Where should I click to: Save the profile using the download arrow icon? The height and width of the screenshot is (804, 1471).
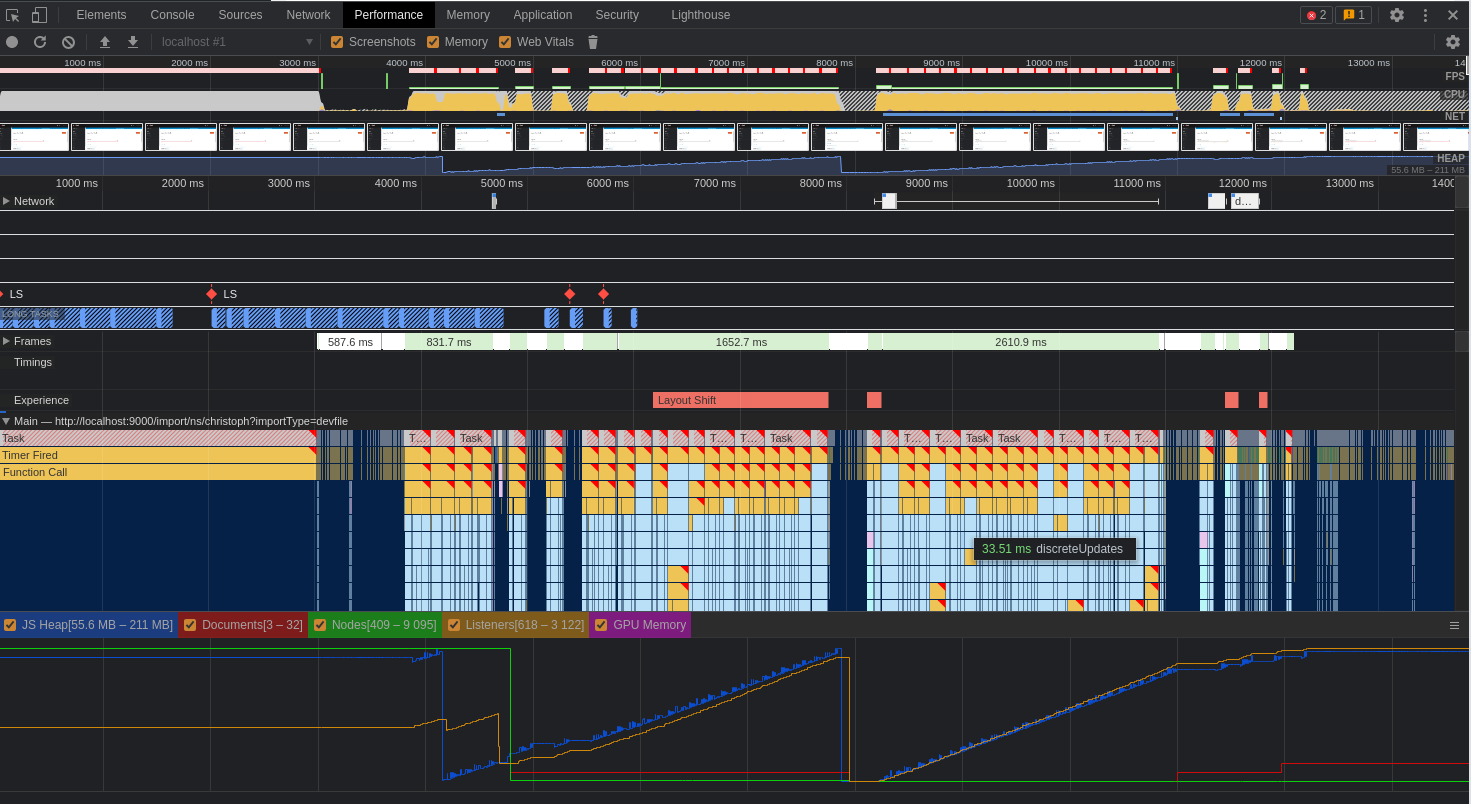point(133,42)
